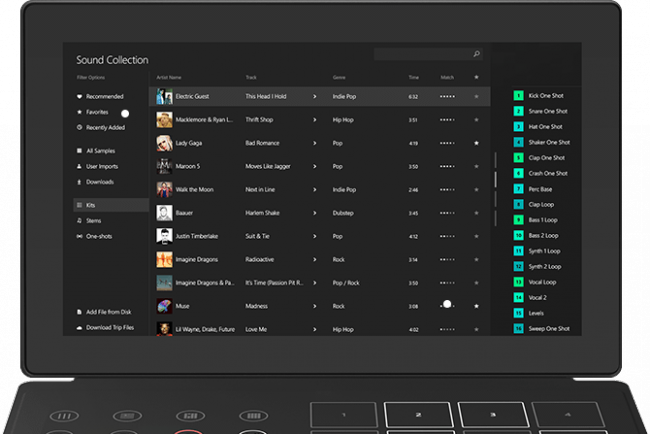Expand the Bad Romance track chevron

(315, 143)
